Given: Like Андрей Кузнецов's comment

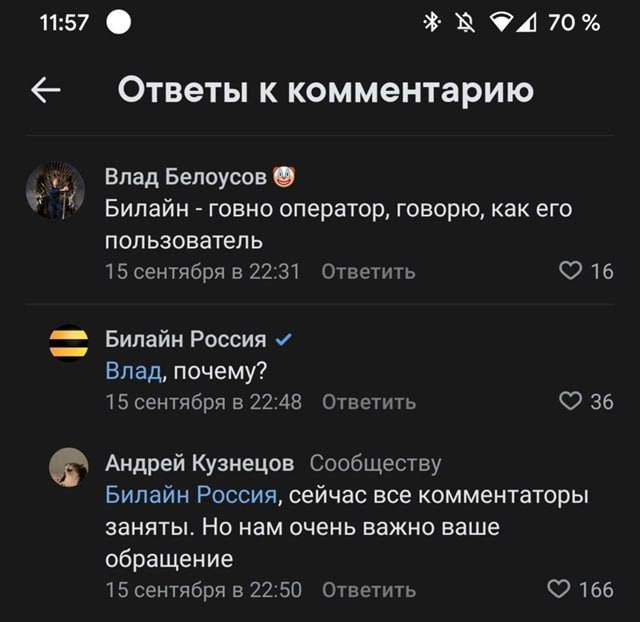Looking at the screenshot, I should [x=559, y=589].
